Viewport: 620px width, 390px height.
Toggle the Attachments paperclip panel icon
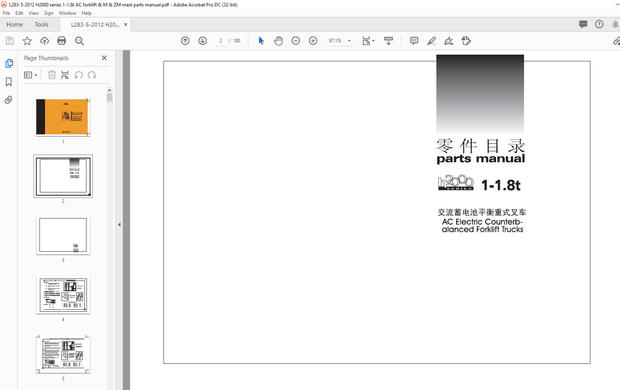click(x=9, y=100)
